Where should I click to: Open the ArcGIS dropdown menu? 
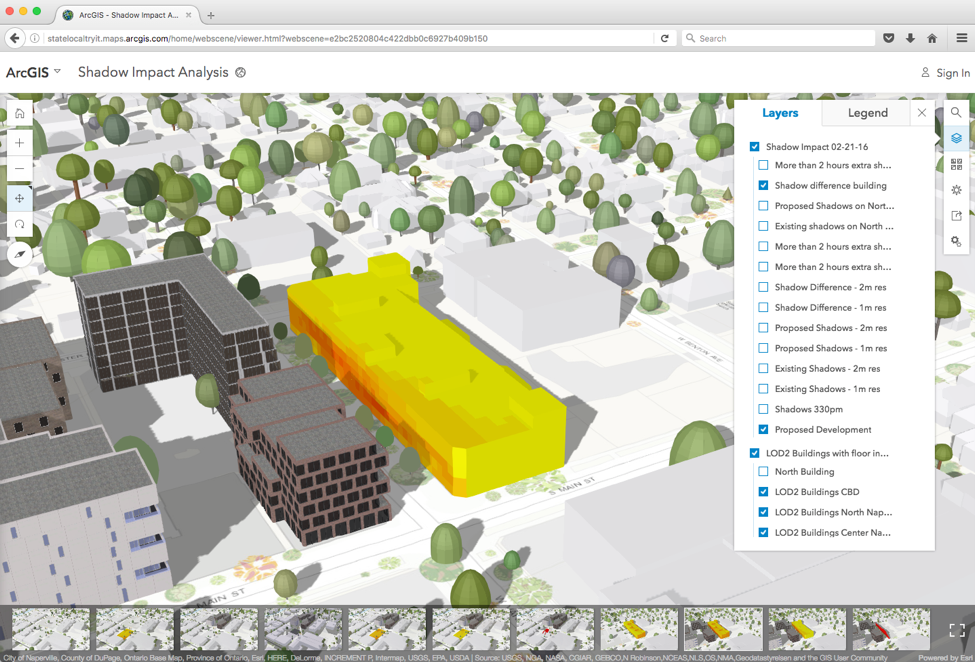34,72
